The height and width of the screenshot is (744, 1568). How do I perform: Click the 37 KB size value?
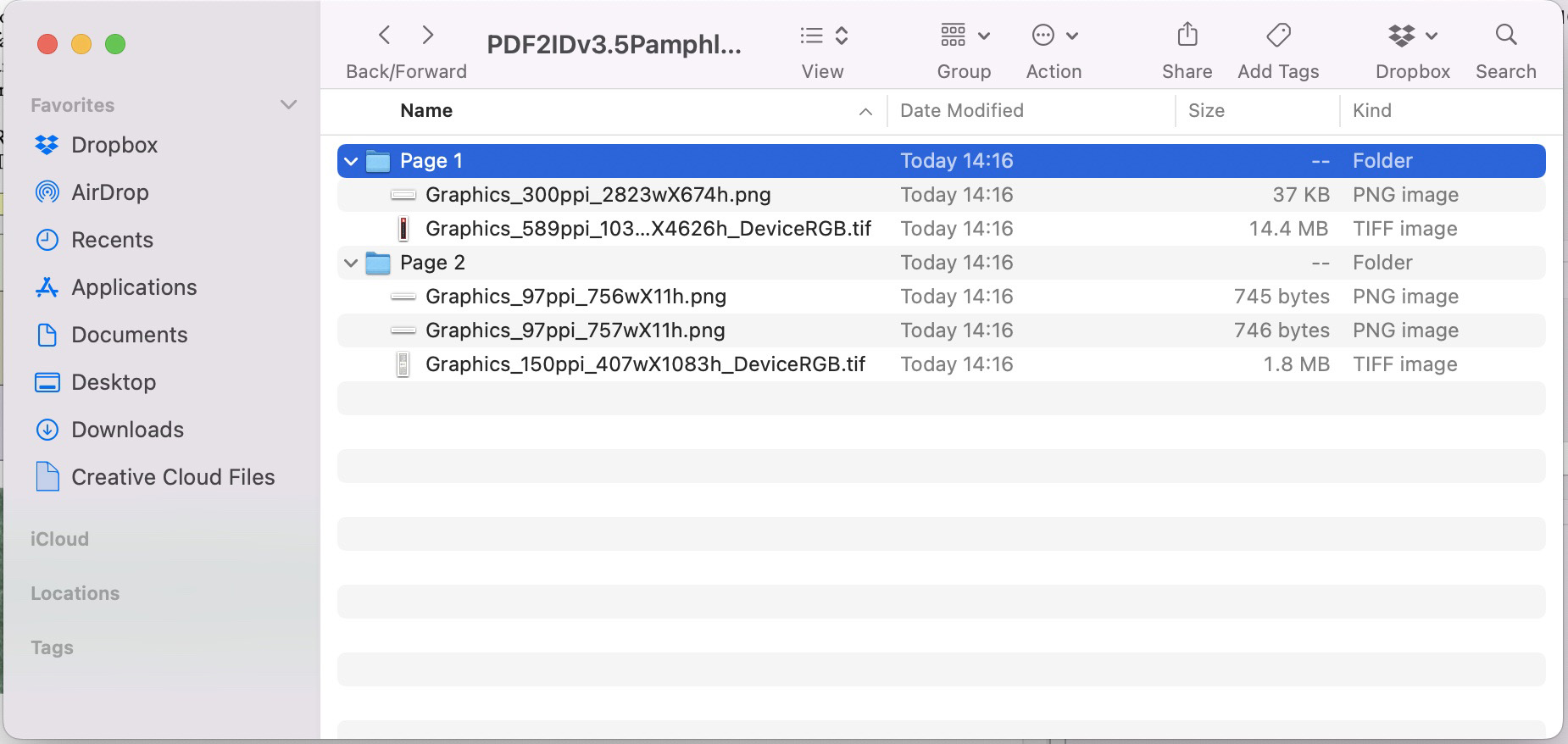pyautogui.click(x=1301, y=195)
